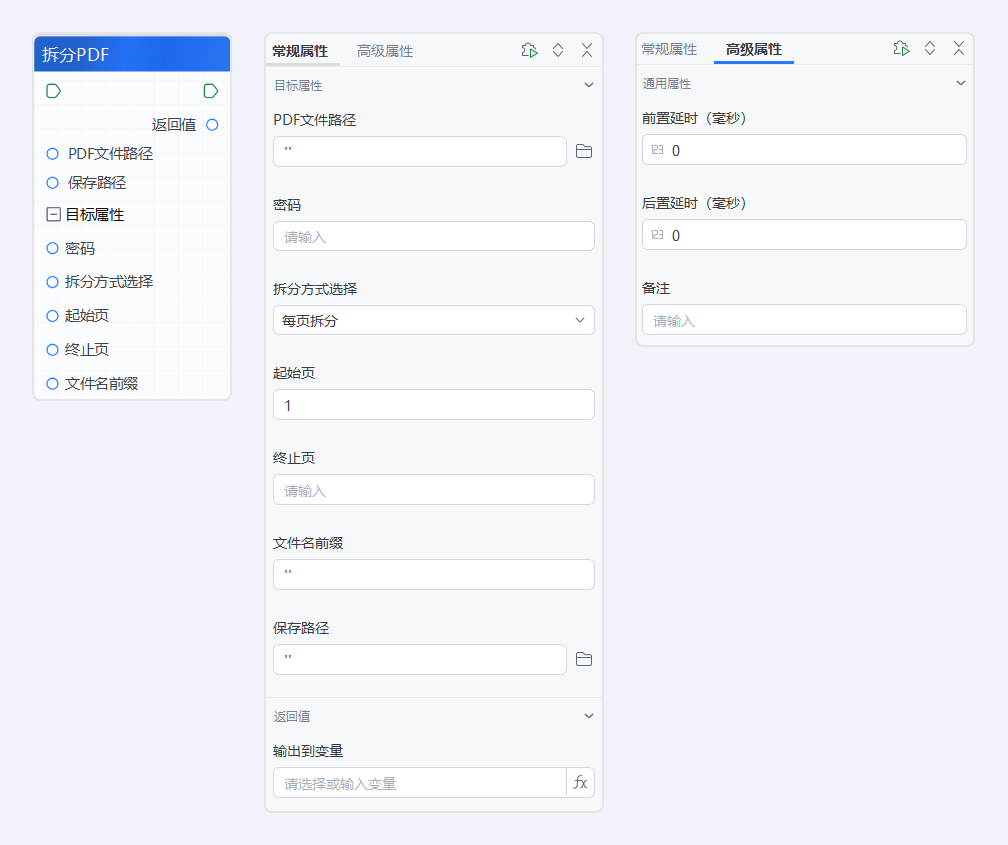This screenshot has height=845, width=1008.
Task: Run the 拆分PDF component from panel header
Action: click(529, 49)
